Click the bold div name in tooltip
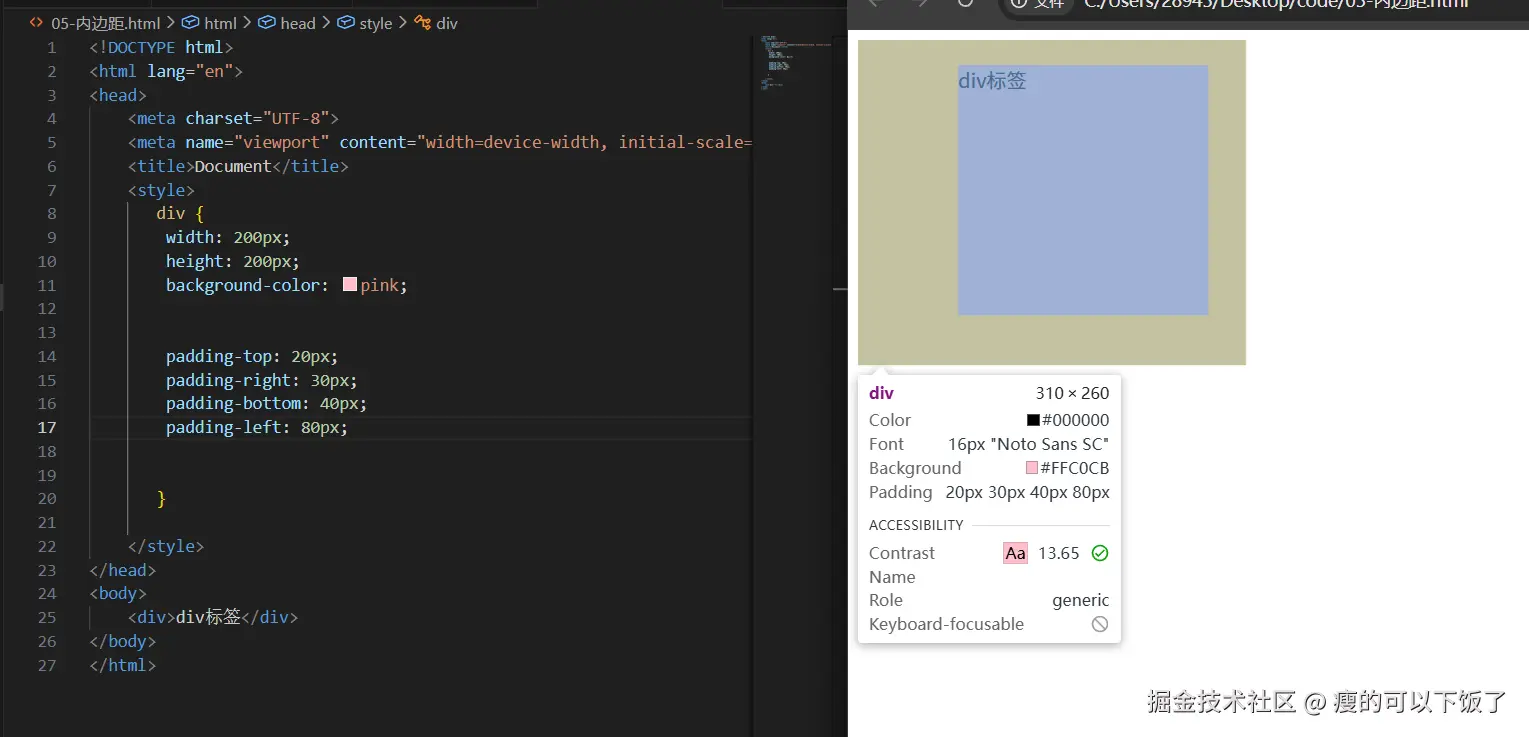1529x737 pixels. [x=881, y=393]
